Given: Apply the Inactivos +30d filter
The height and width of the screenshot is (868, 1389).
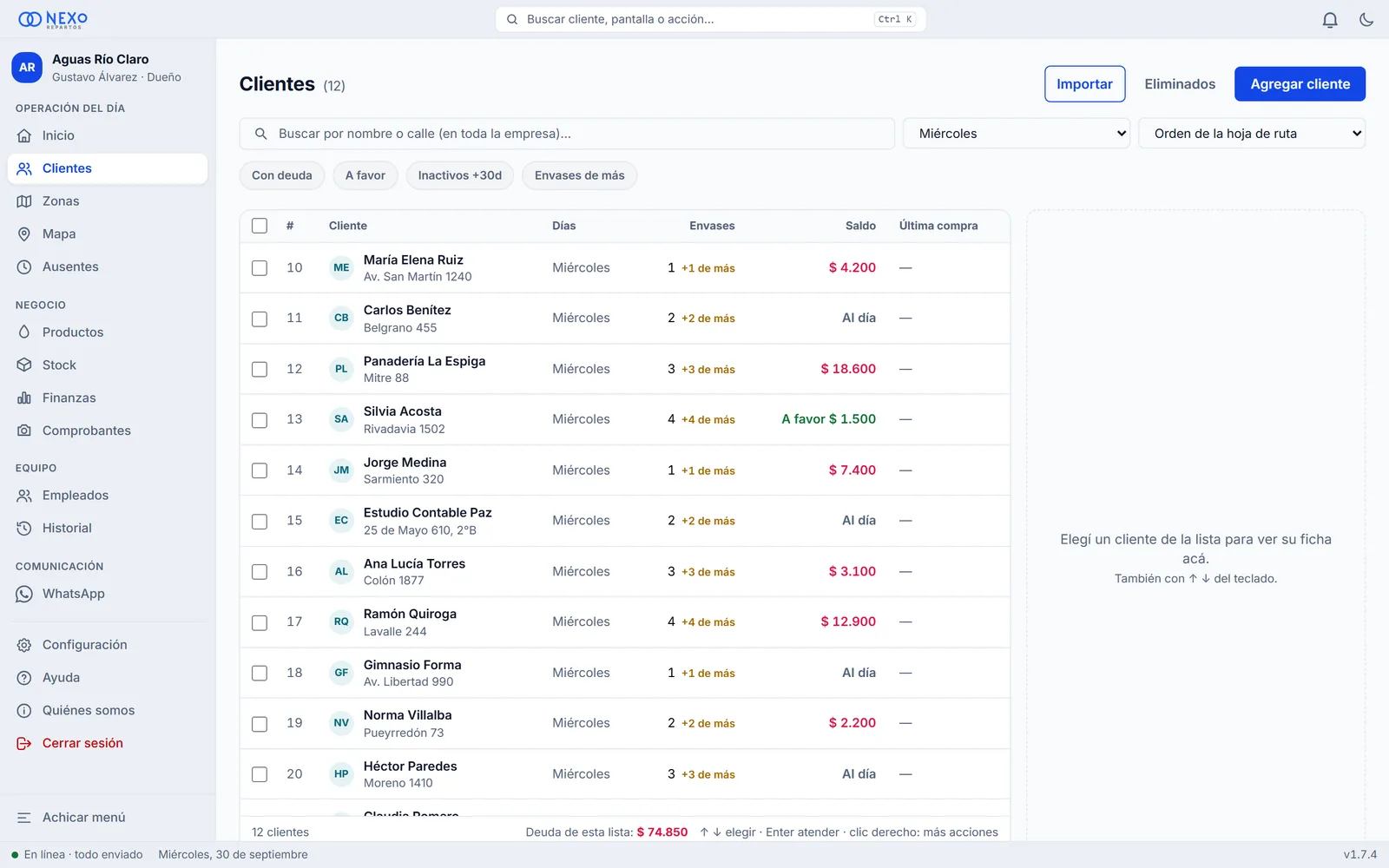Looking at the screenshot, I should (x=460, y=175).
